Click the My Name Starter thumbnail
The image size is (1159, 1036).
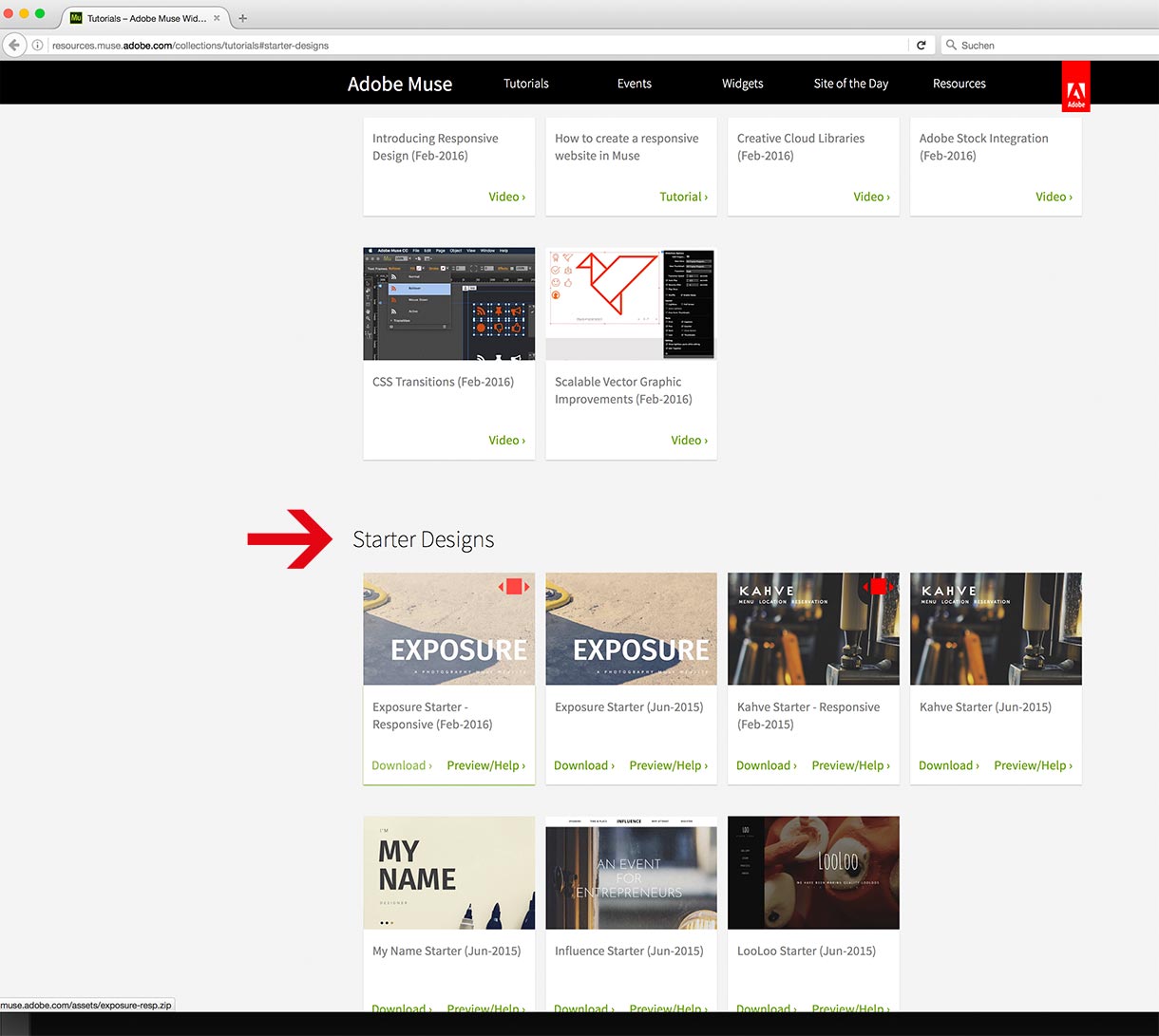tap(448, 873)
